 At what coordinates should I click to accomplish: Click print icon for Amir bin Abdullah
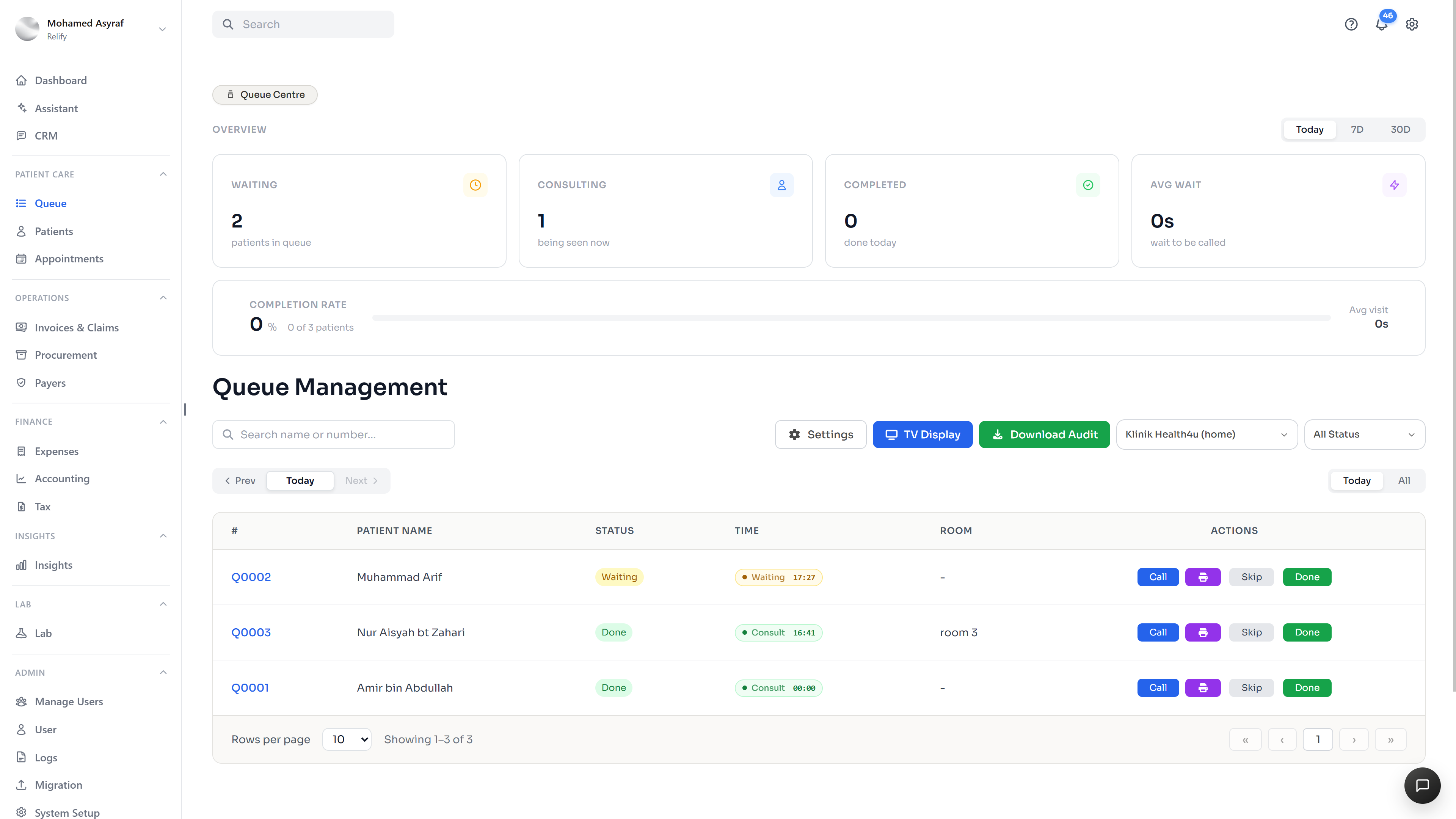1203,688
